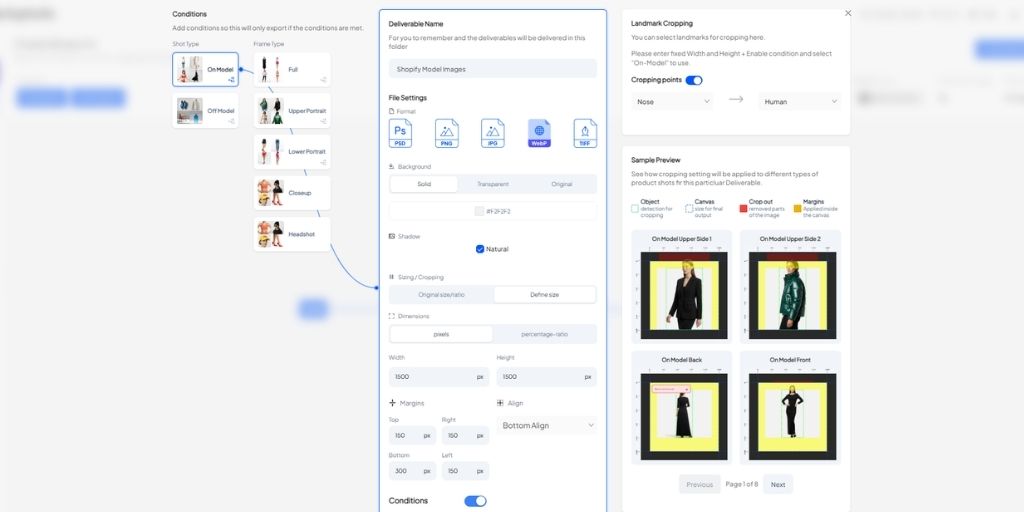Viewport: 1024px width, 512px height.
Task: Select the Define size option
Action: tap(545, 295)
